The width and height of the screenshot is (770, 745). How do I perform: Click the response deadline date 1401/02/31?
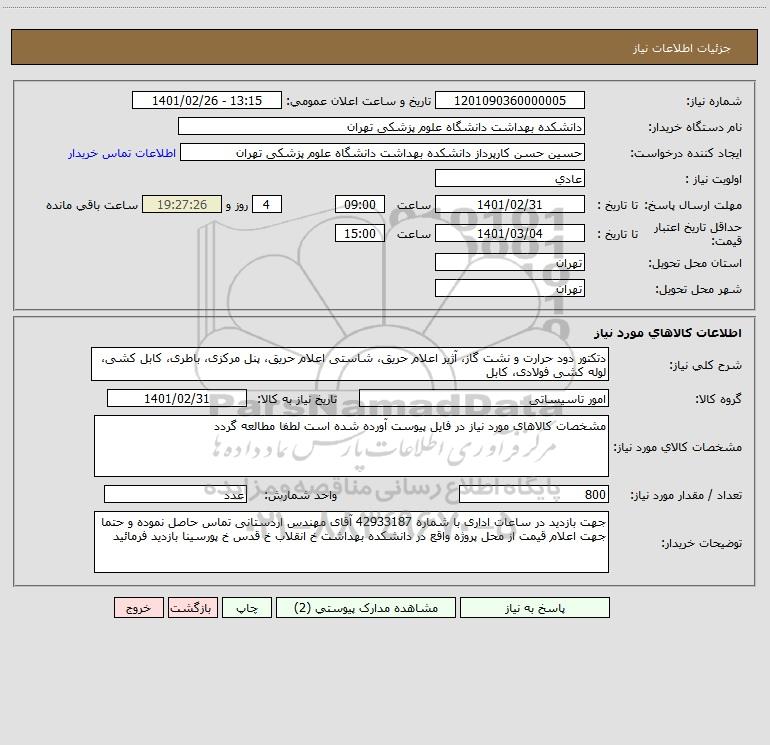point(510,204)
